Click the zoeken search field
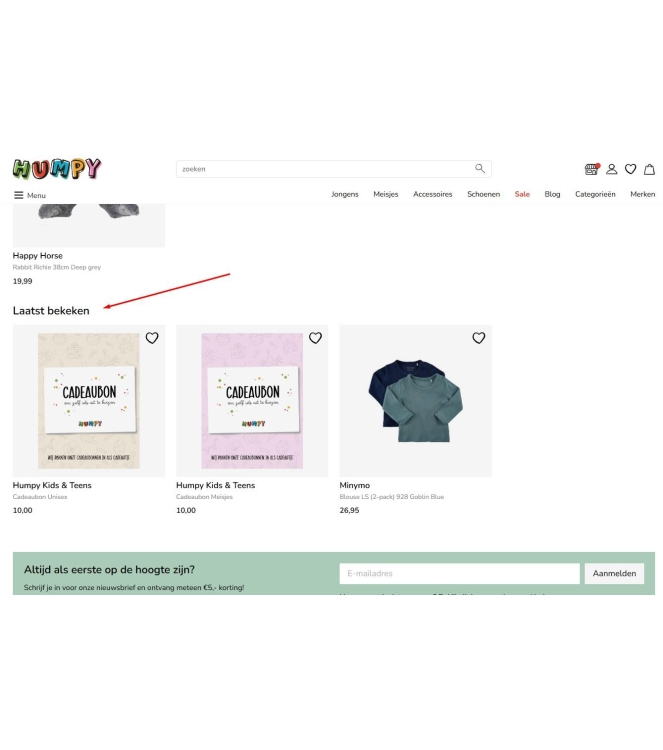This screenshot has height=750, width=663. point(333,169)
